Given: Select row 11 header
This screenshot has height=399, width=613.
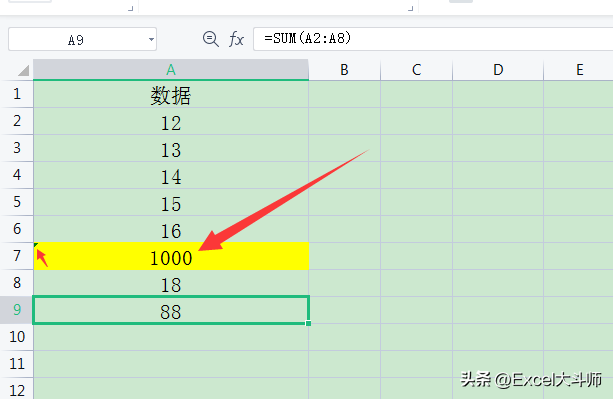Looking at the screenshot, I should 17,364.
